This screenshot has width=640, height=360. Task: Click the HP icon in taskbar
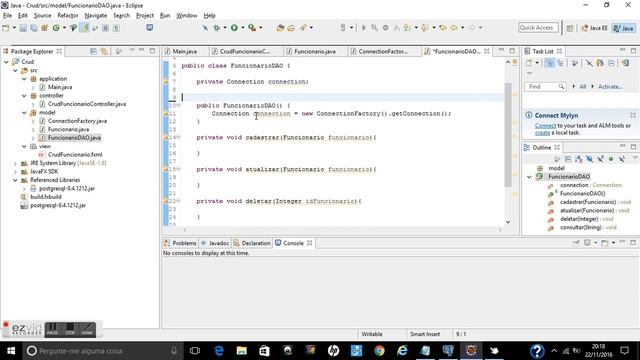click(333, 351)
